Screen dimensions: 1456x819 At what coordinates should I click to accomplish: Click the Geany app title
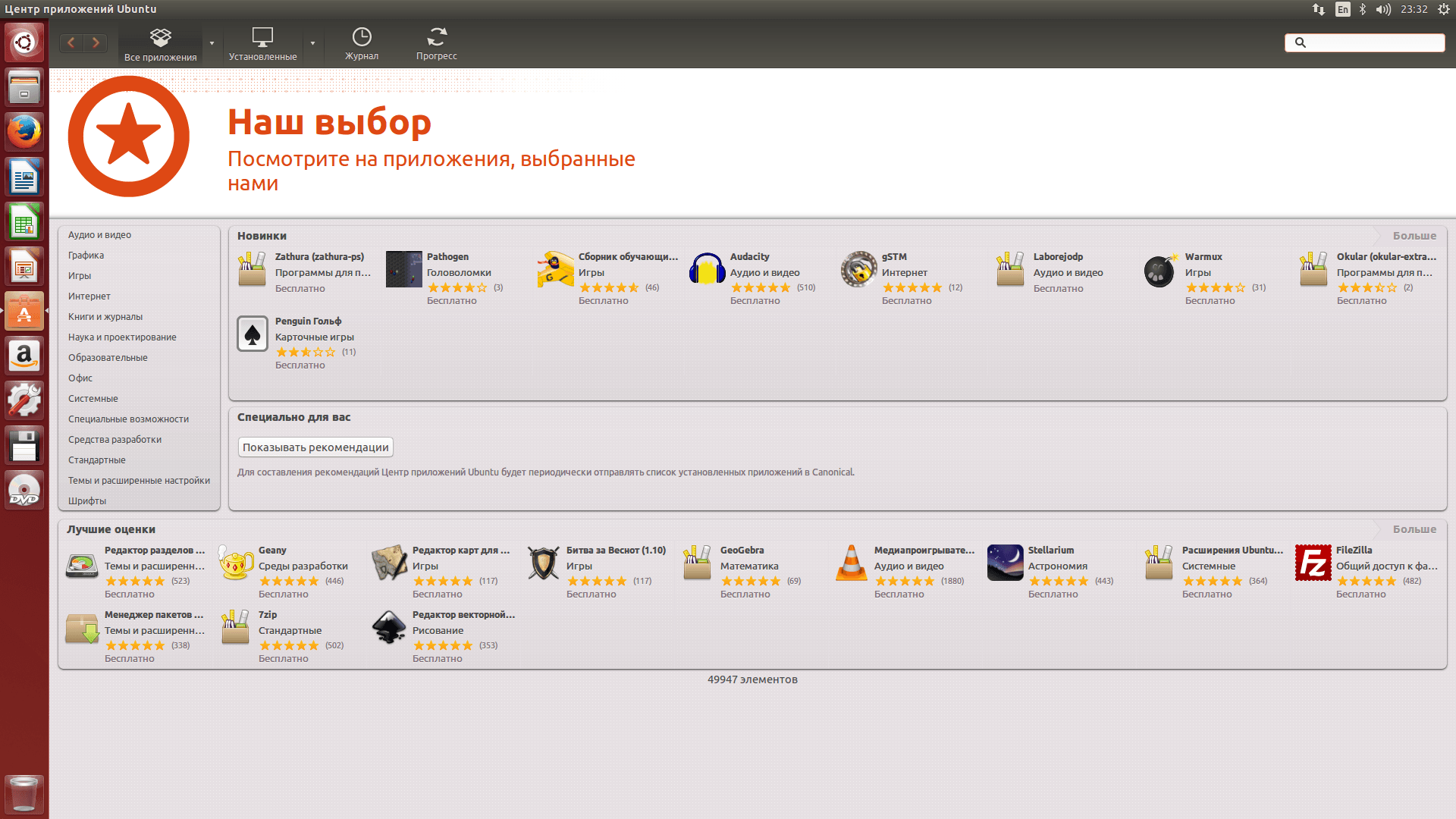tap(272, 551)
